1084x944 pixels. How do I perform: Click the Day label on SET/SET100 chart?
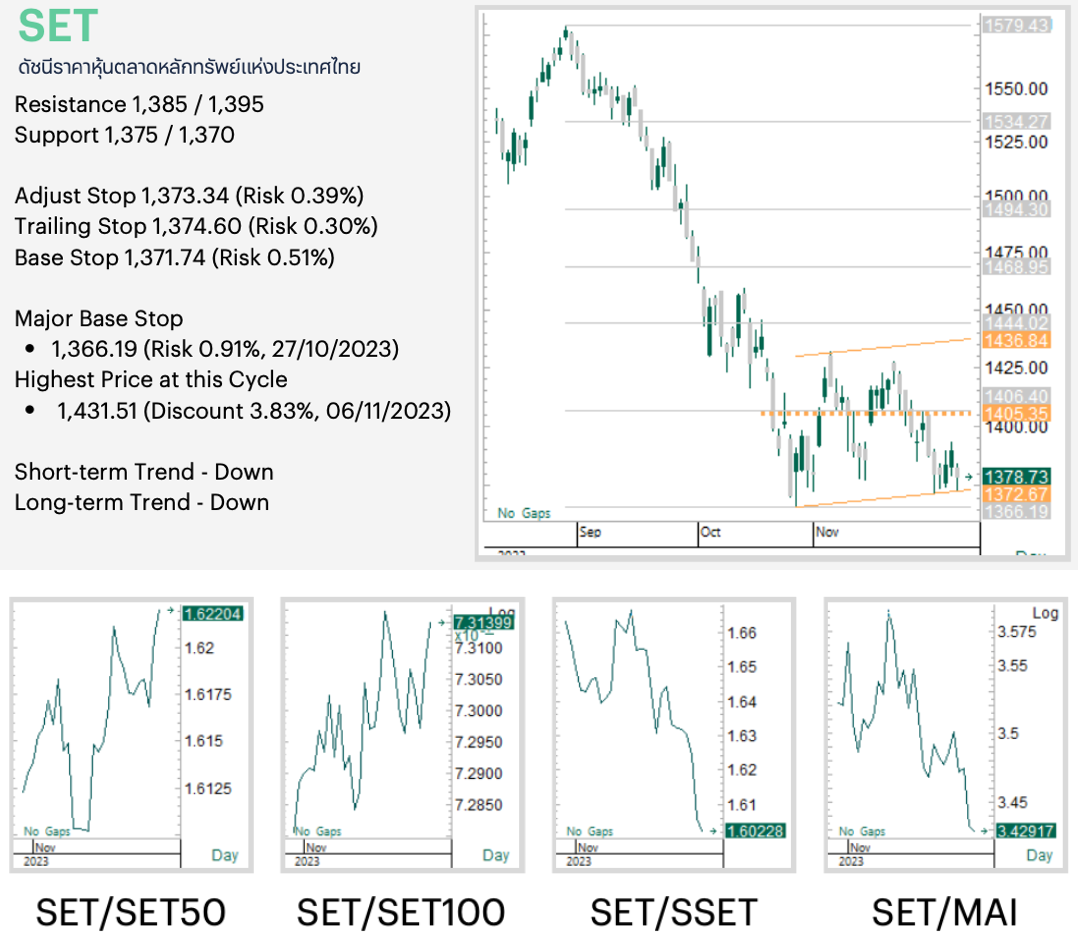(x=496, y=855)
